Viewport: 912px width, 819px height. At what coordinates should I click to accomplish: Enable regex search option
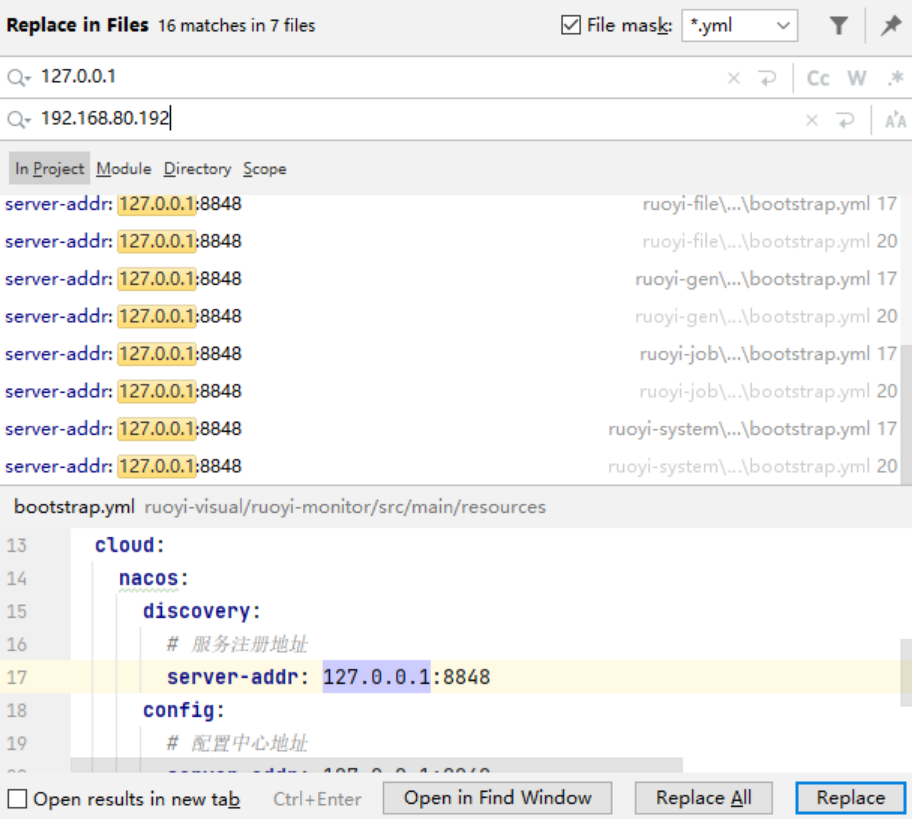coord(894,78)
